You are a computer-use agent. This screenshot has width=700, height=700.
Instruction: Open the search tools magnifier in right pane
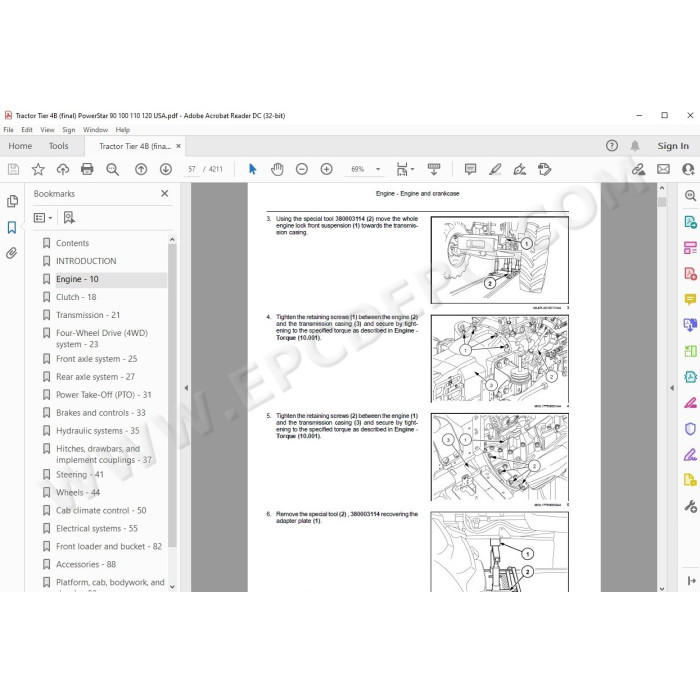point(690,196)
